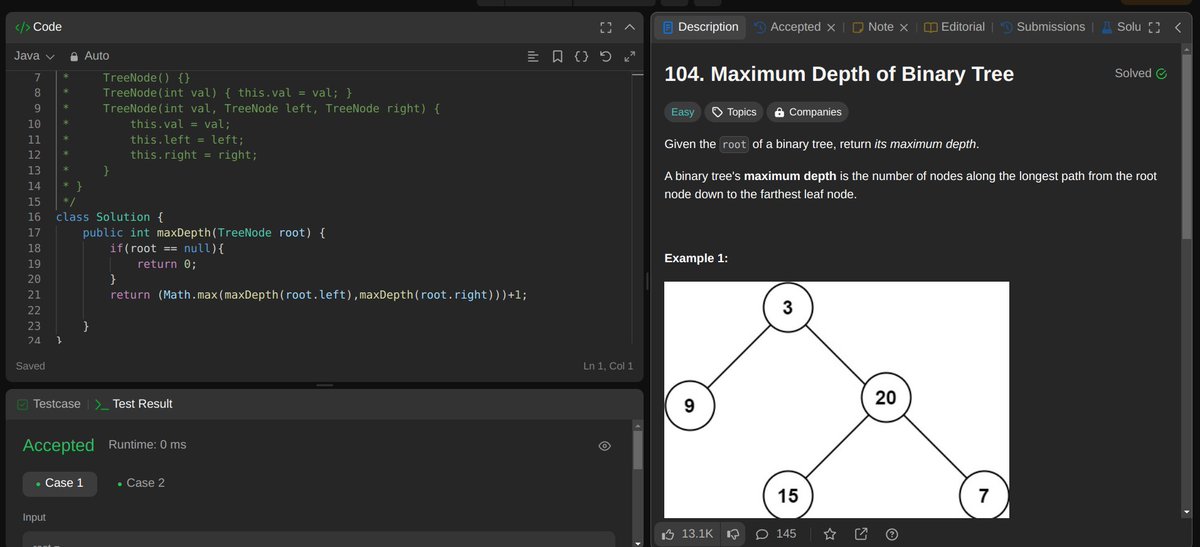Click the test result panel scrollbar
The height and width of the screenshot is (547, 1200).
pyautogui.click(x=637, y=449)
